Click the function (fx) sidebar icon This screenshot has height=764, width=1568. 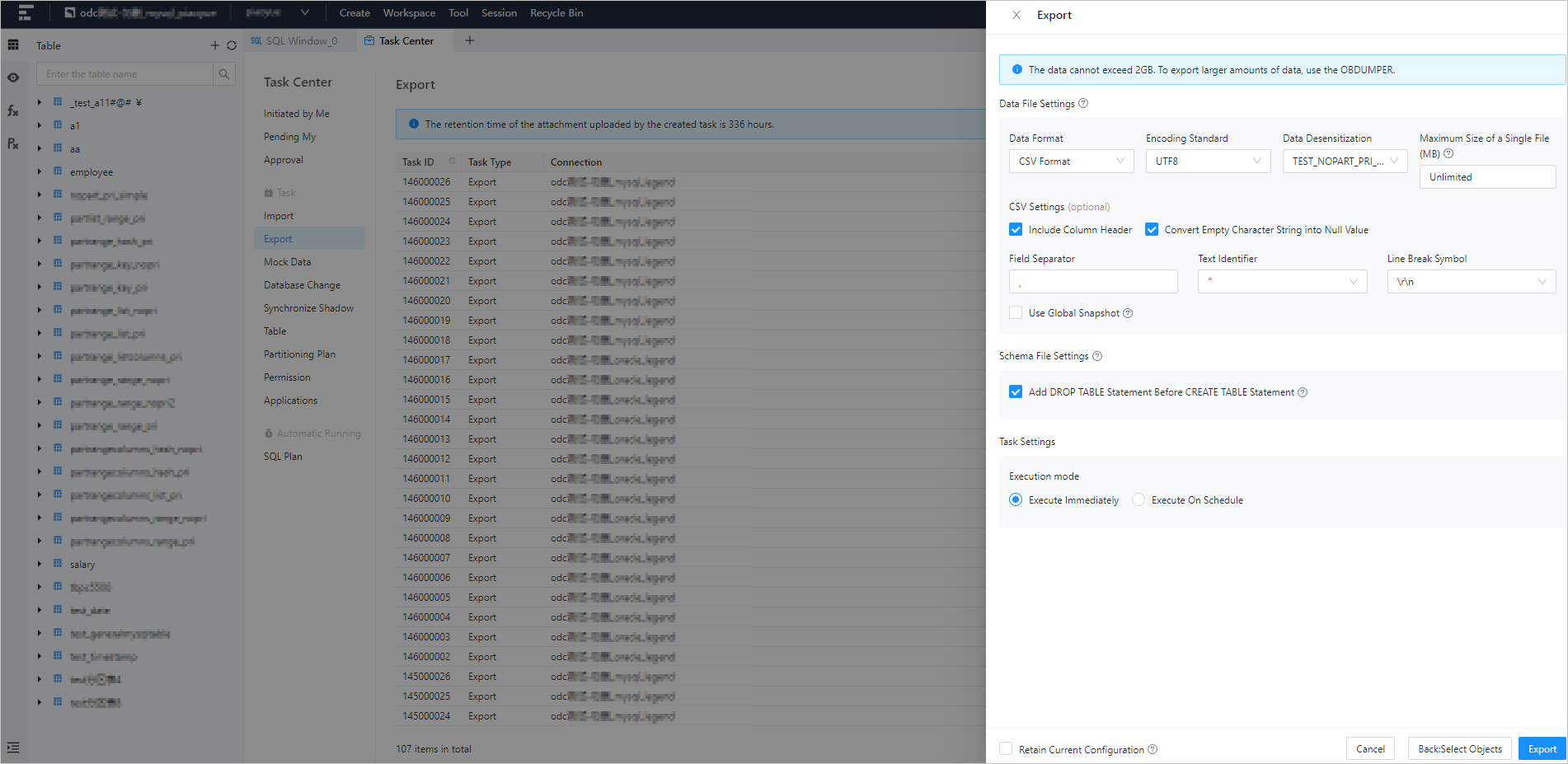tap(13, 110)
